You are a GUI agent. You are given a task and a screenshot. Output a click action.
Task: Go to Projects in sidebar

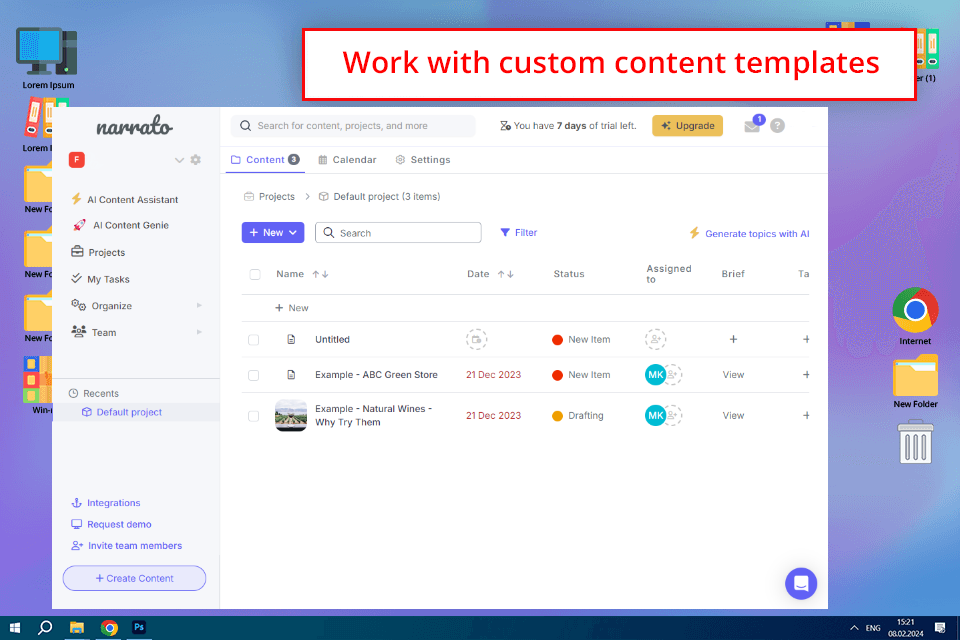[x=98, y=252]
